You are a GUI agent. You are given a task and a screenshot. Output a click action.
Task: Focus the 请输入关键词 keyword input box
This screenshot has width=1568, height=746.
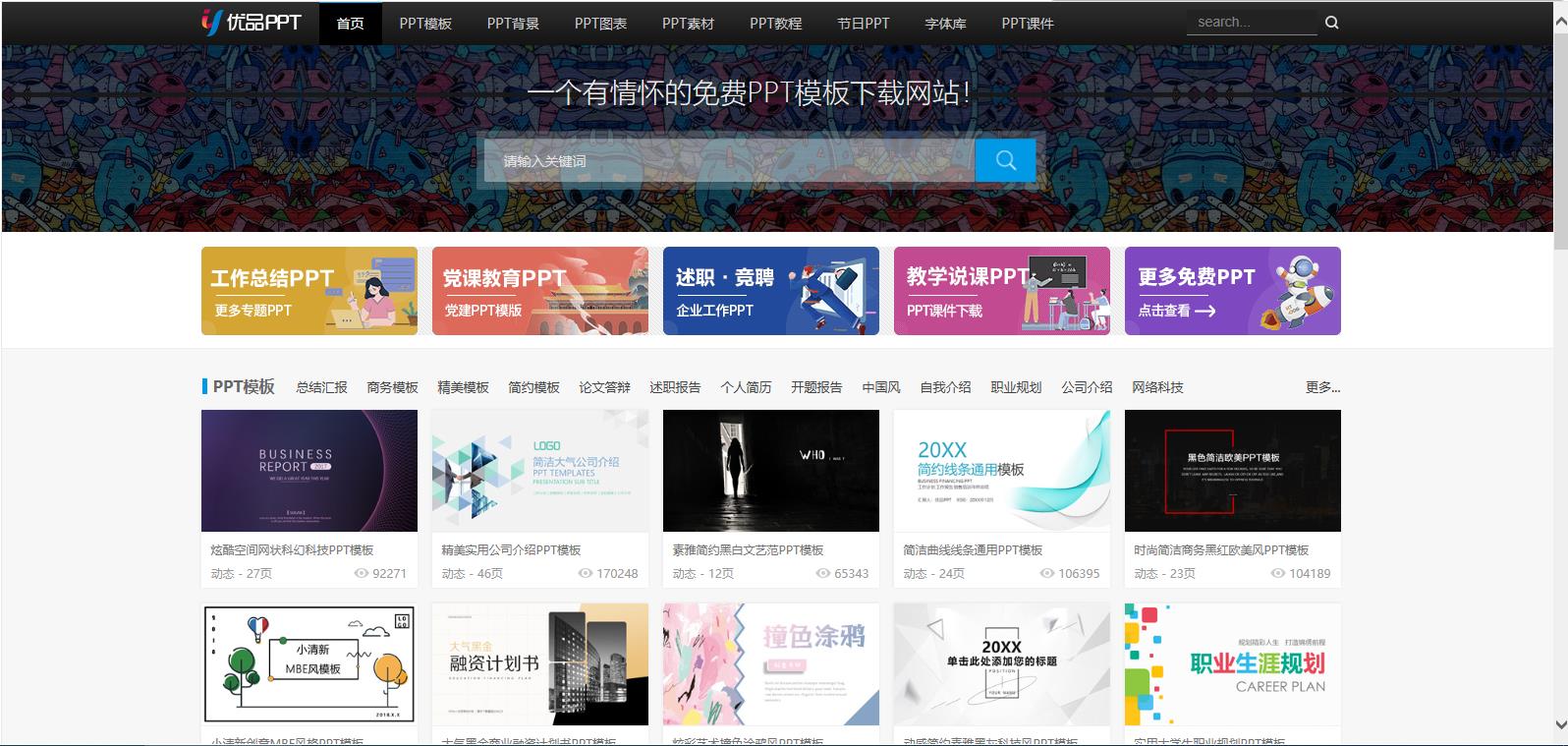tap(729, 161)
